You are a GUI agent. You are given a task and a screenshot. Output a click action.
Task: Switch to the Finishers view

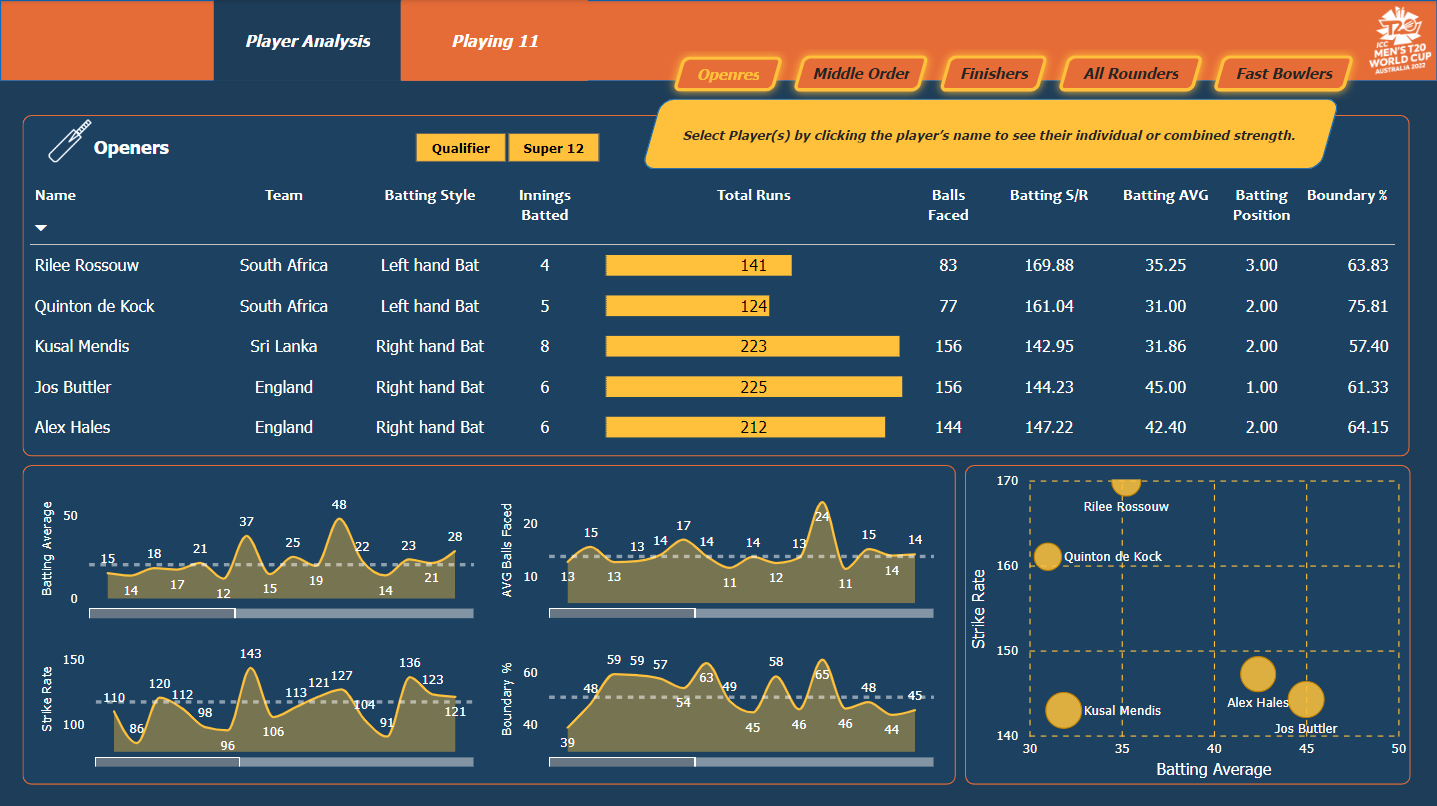992,73
